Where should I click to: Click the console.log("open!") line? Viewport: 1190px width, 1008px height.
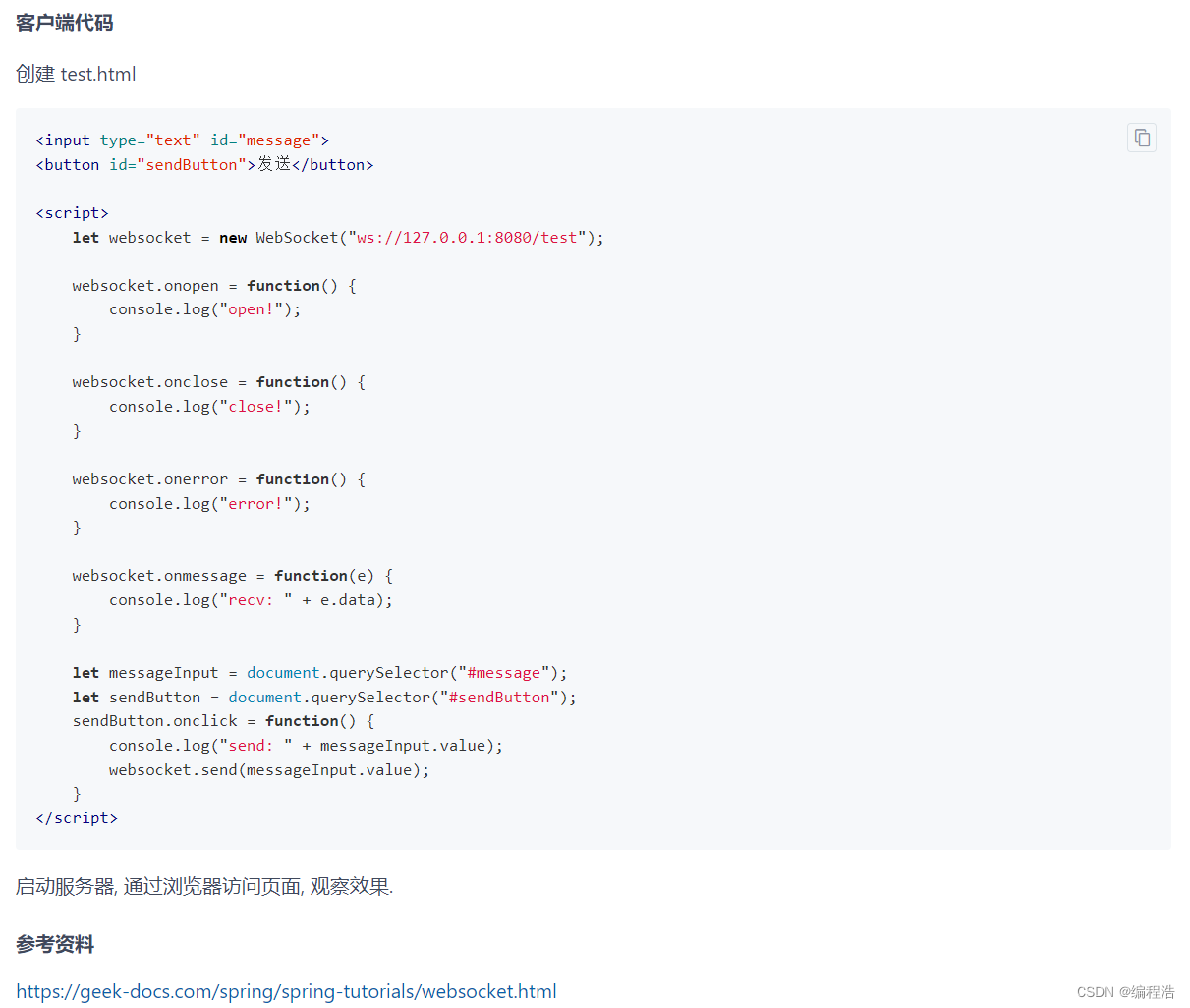click(204, 309)
